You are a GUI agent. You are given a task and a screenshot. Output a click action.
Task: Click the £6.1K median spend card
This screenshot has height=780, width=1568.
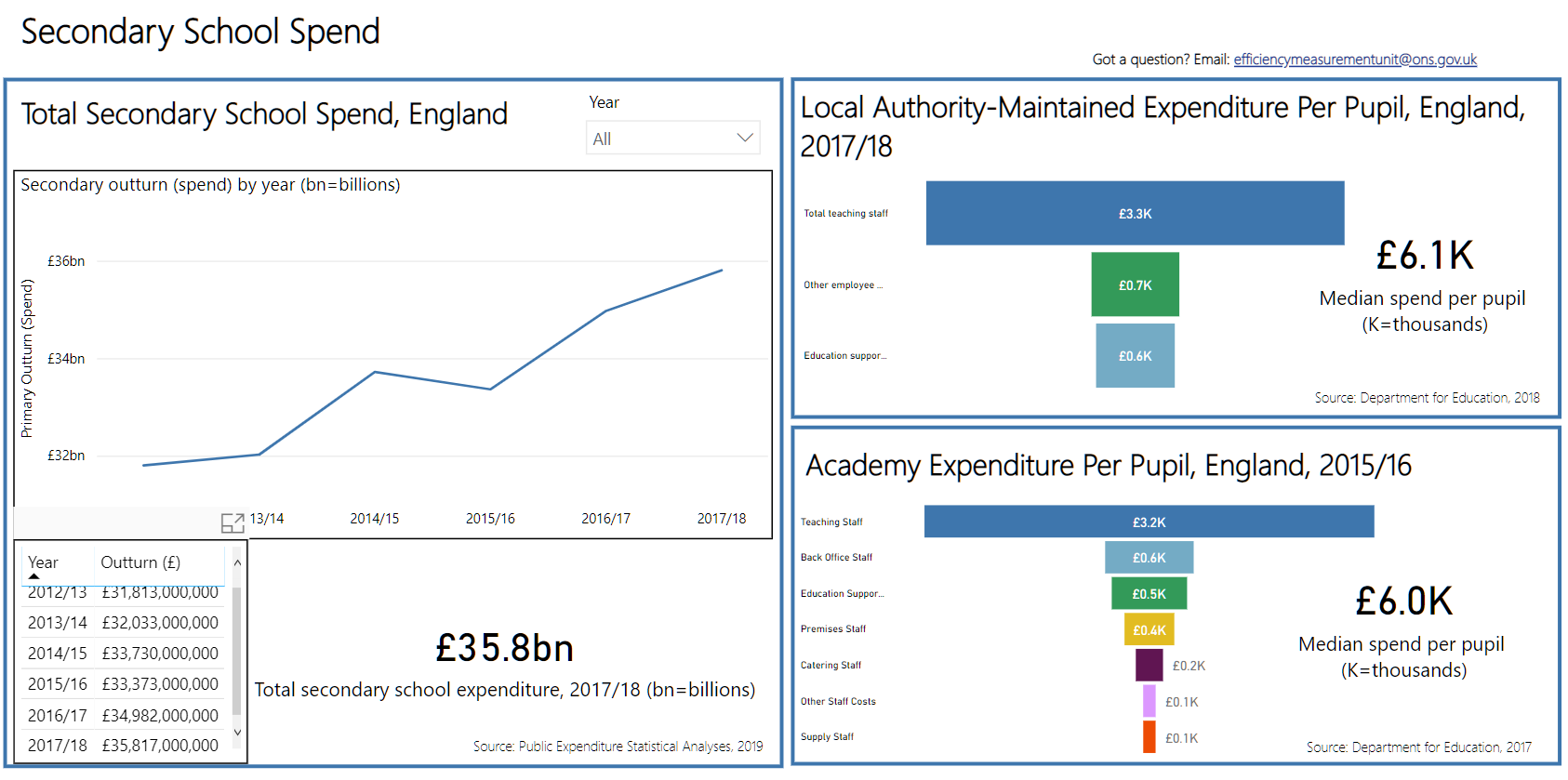pos(1423,285)
